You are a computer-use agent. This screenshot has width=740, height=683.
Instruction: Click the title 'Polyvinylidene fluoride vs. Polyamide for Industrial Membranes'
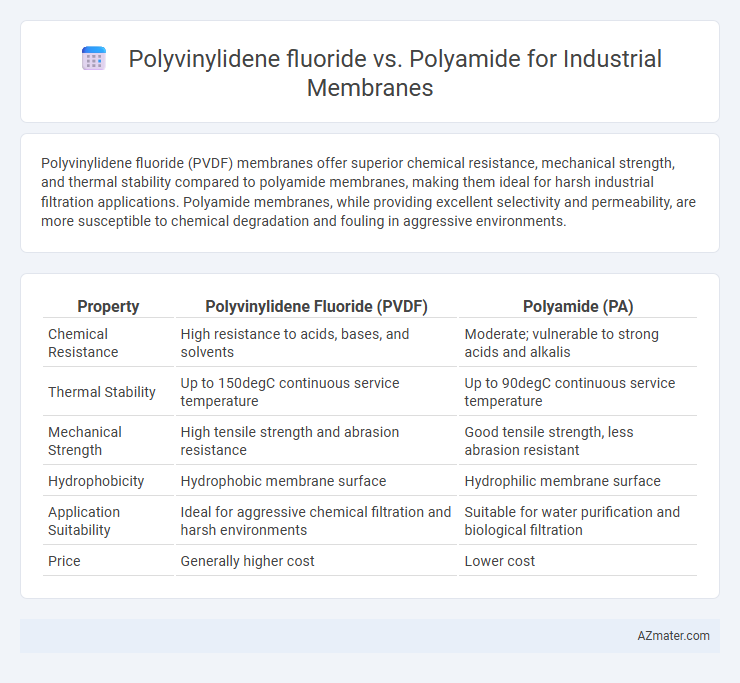click(x=395, y=73)
